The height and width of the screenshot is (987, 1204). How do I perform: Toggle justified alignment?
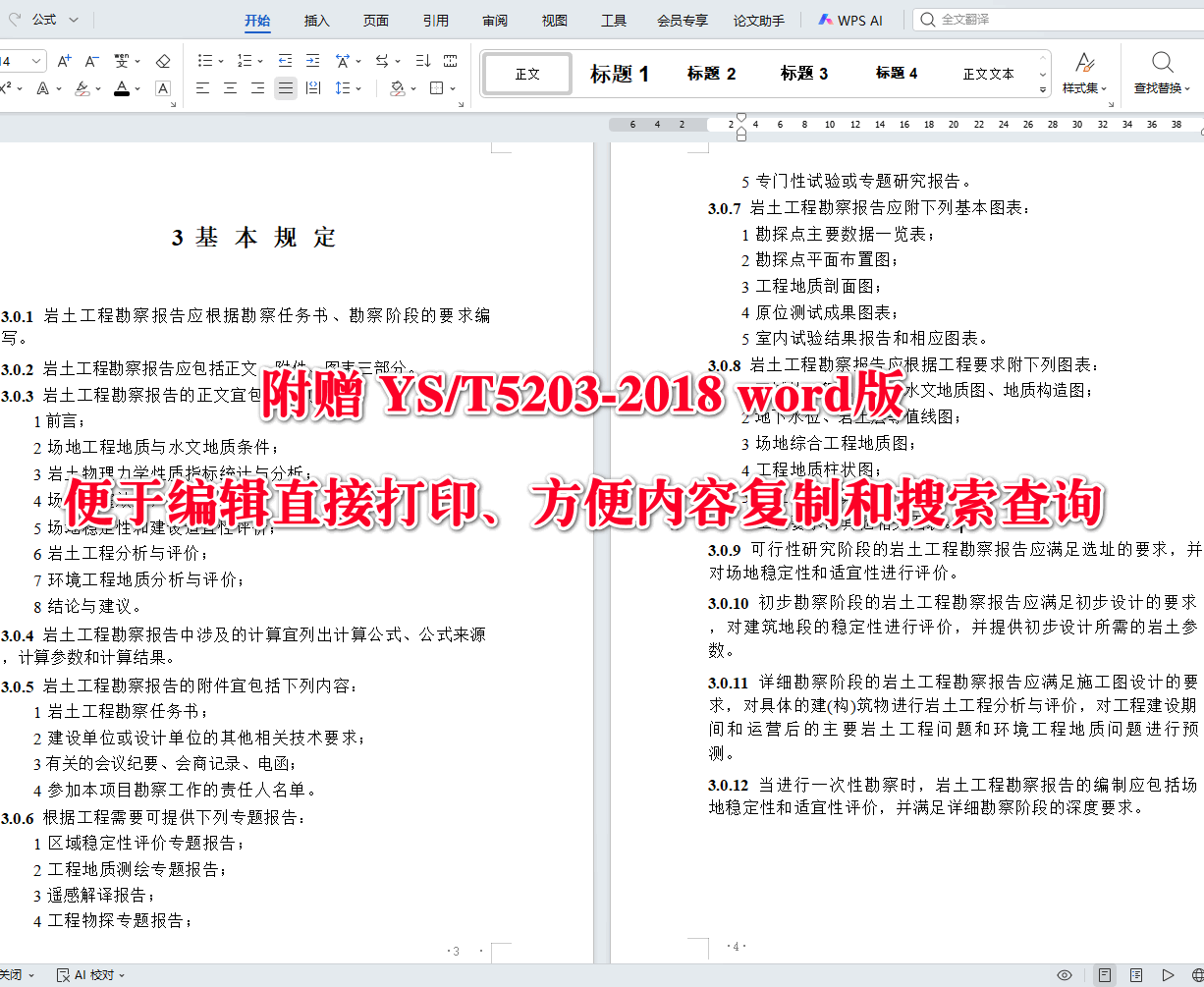[285, 88]
